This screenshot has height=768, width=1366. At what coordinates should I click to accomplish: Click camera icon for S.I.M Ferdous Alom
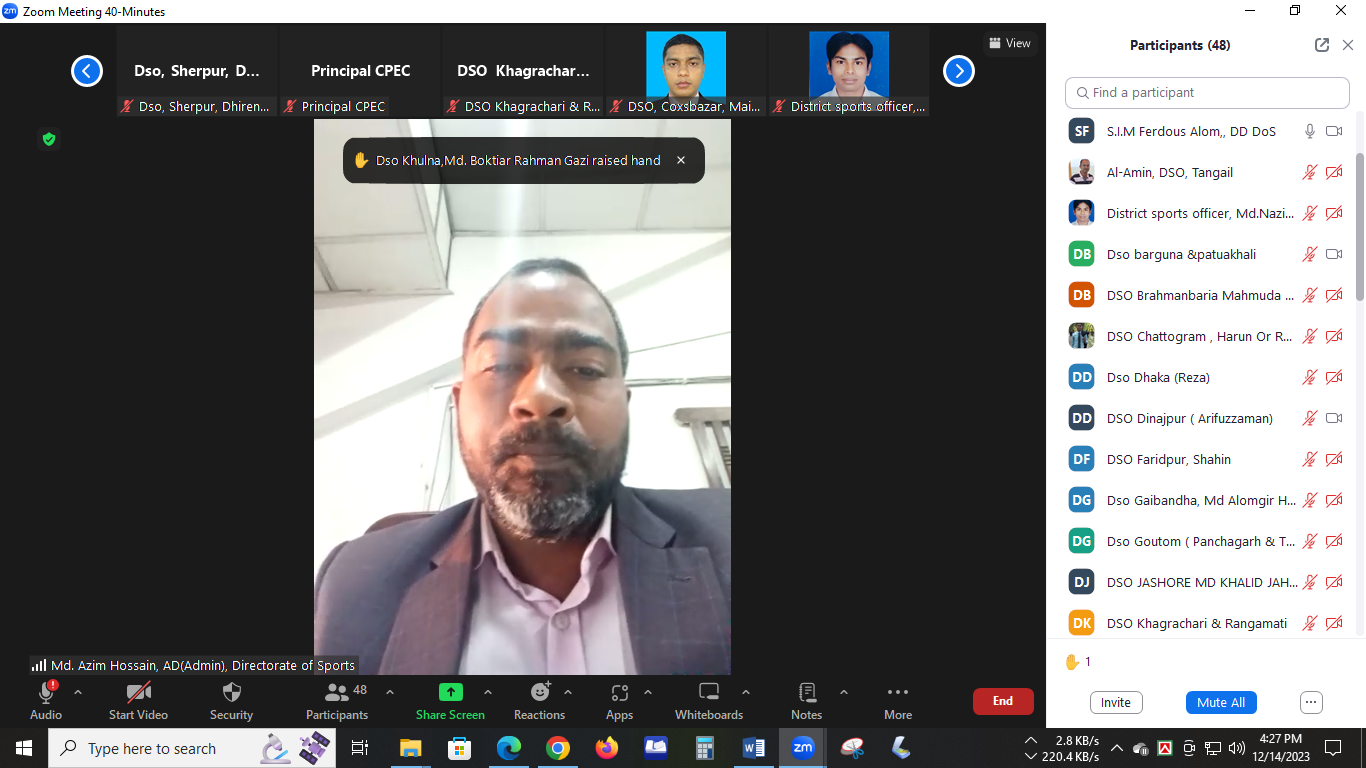[1334, 131]
